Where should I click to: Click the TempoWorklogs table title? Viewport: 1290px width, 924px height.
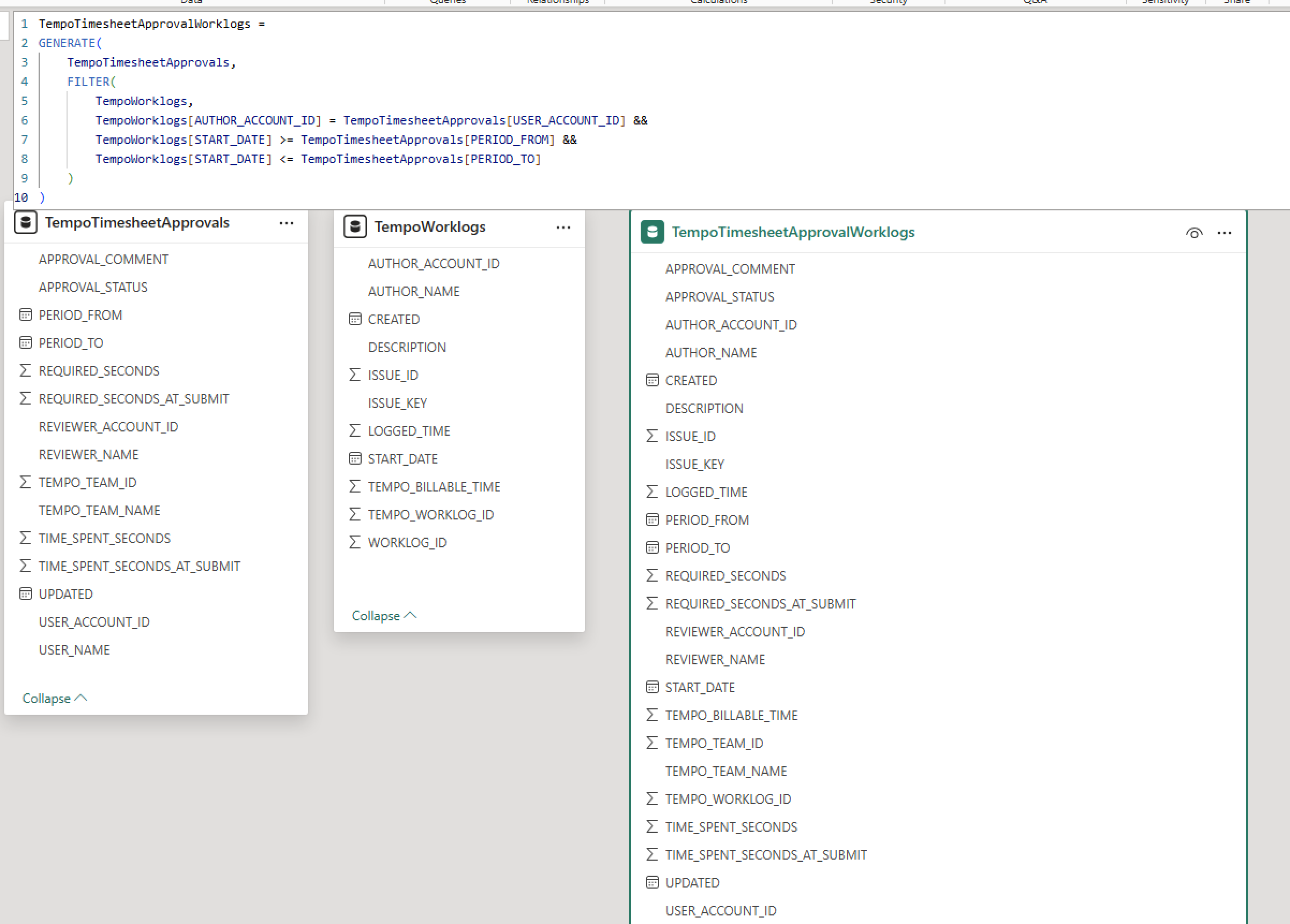pos(430,226)
